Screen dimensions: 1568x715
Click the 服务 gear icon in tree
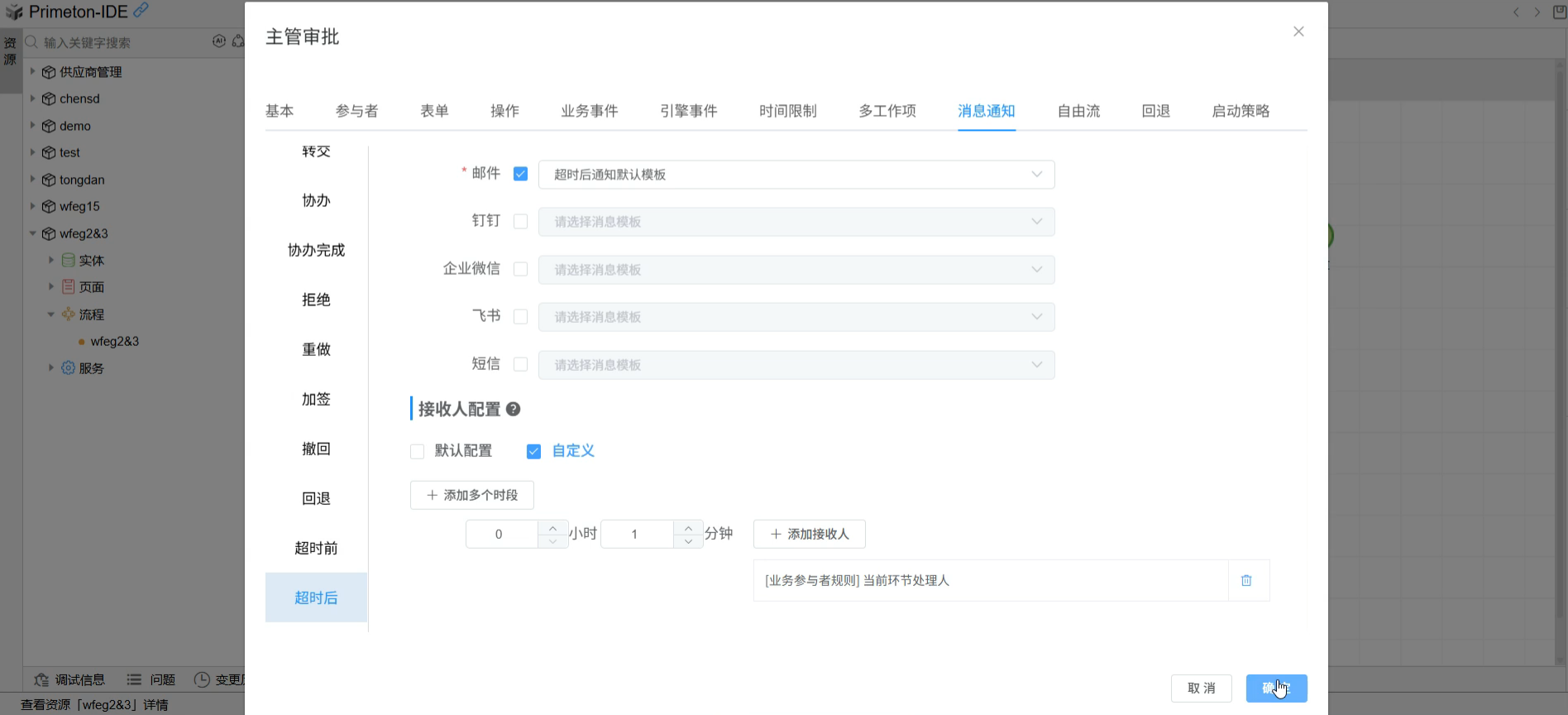pyautogui.click(x=69, y=368)
